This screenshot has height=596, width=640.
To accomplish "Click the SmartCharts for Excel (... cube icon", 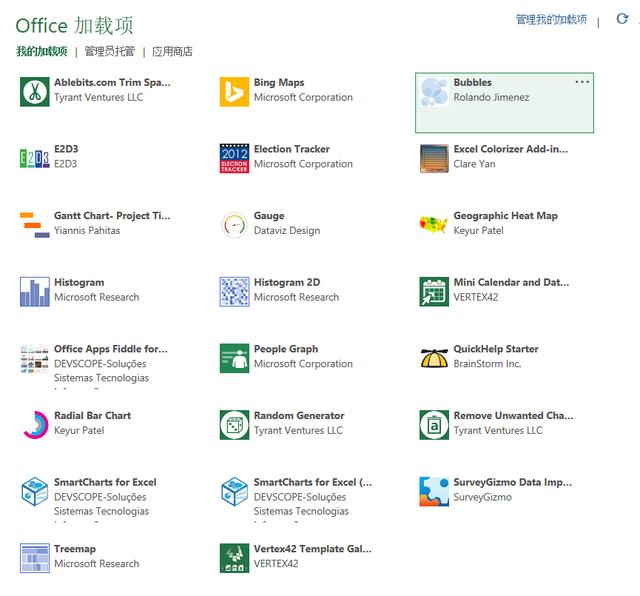I will 234,491.
